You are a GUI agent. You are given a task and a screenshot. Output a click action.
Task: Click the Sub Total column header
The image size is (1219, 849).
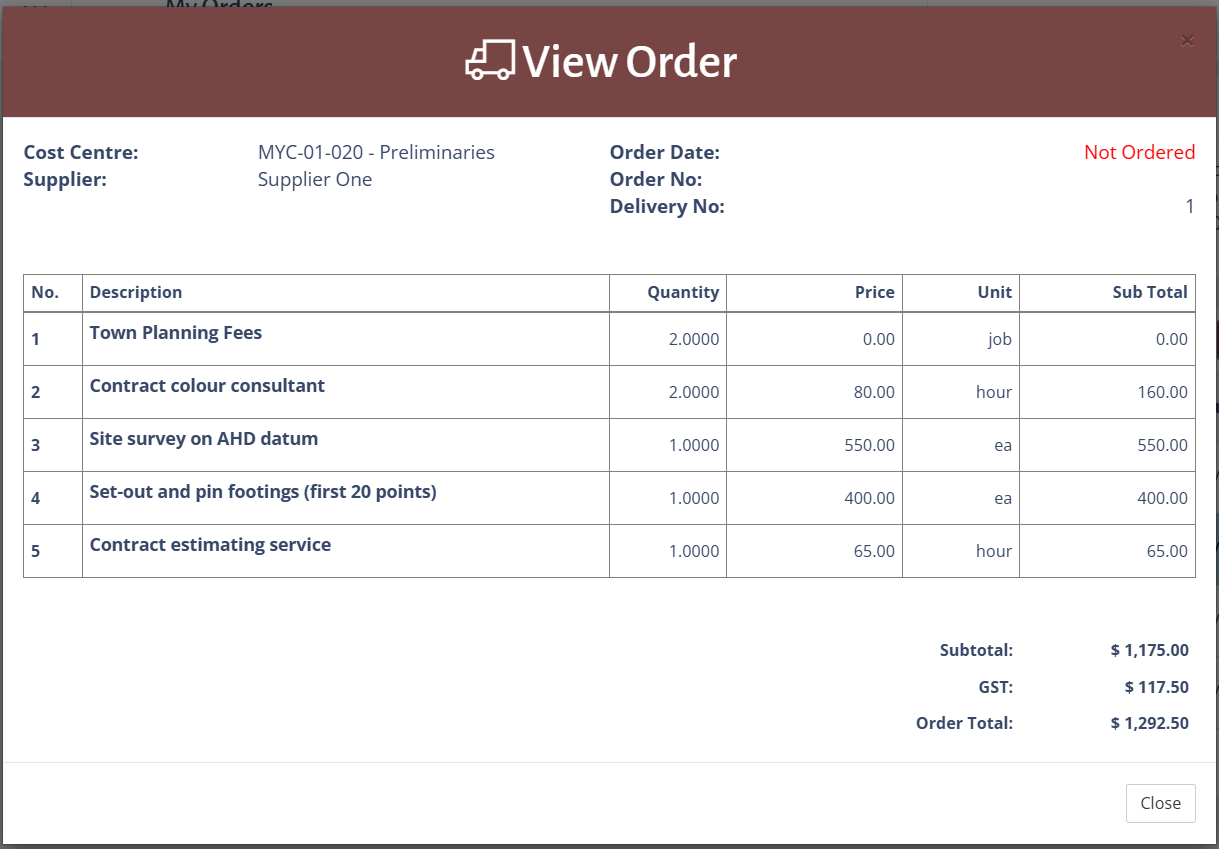pyautogui.click(x=1150, y=292)
